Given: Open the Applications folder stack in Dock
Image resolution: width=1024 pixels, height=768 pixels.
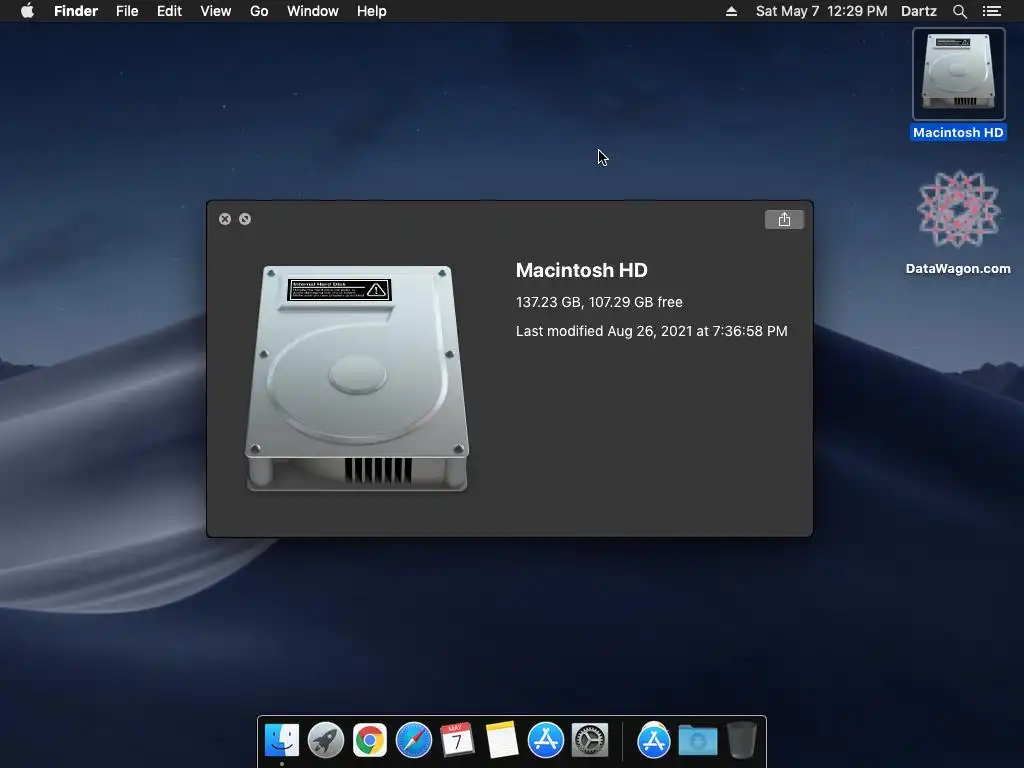Looking at the screenshot, I should point(654,741).
